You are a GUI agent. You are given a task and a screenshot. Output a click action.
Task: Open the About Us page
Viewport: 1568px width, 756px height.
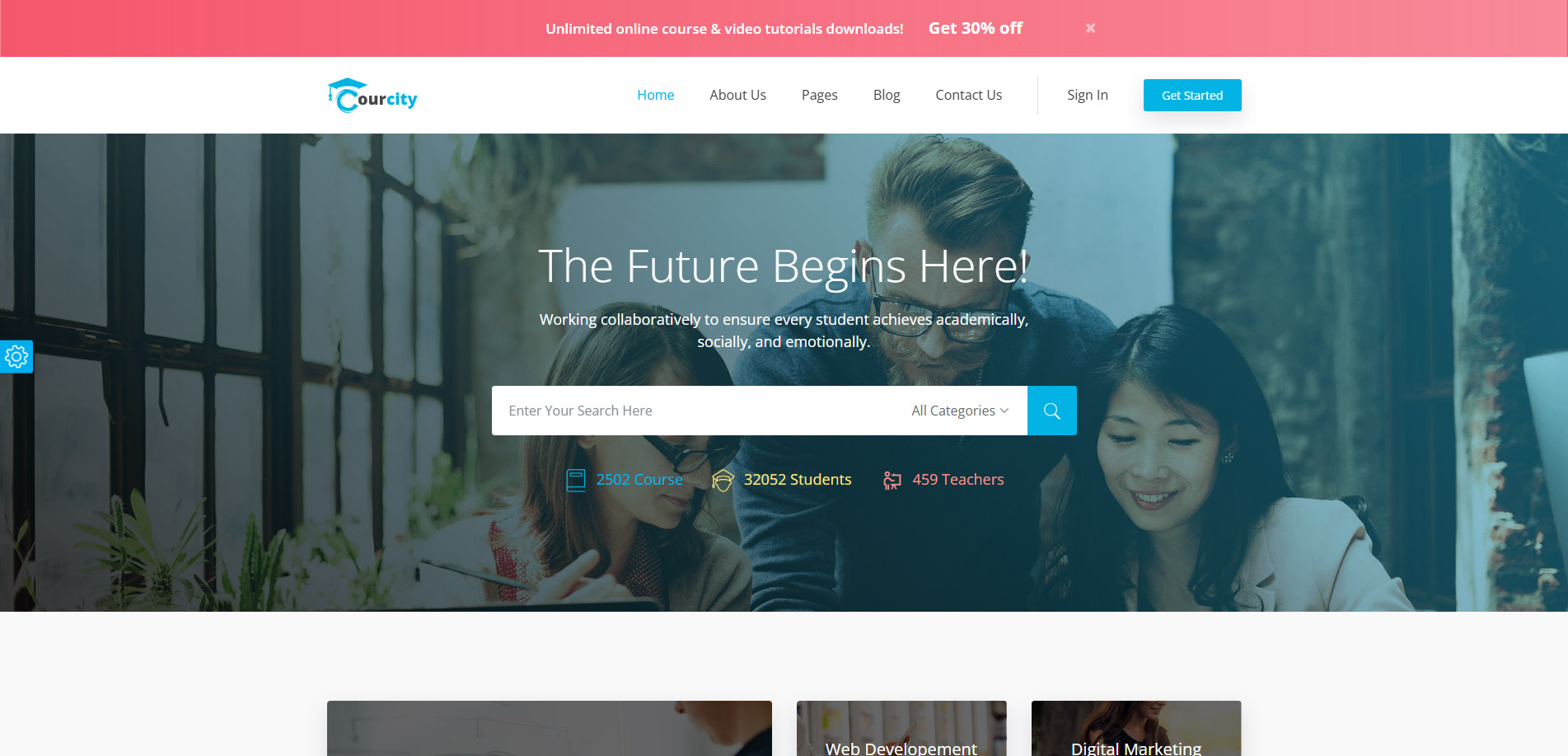click(x=737, y=95)
